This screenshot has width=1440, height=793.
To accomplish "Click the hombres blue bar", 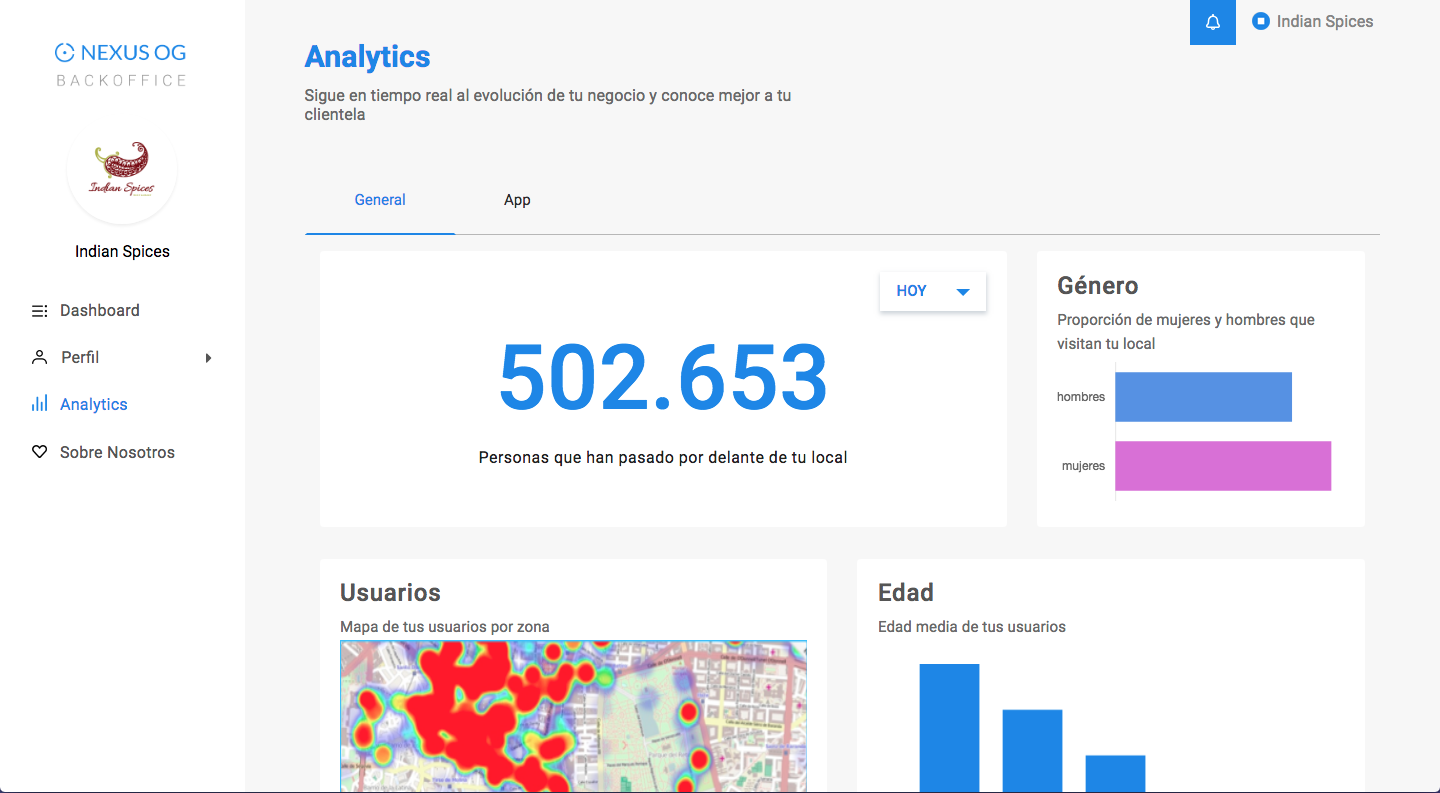I will pyautogui.click(x=1204, y=397).
